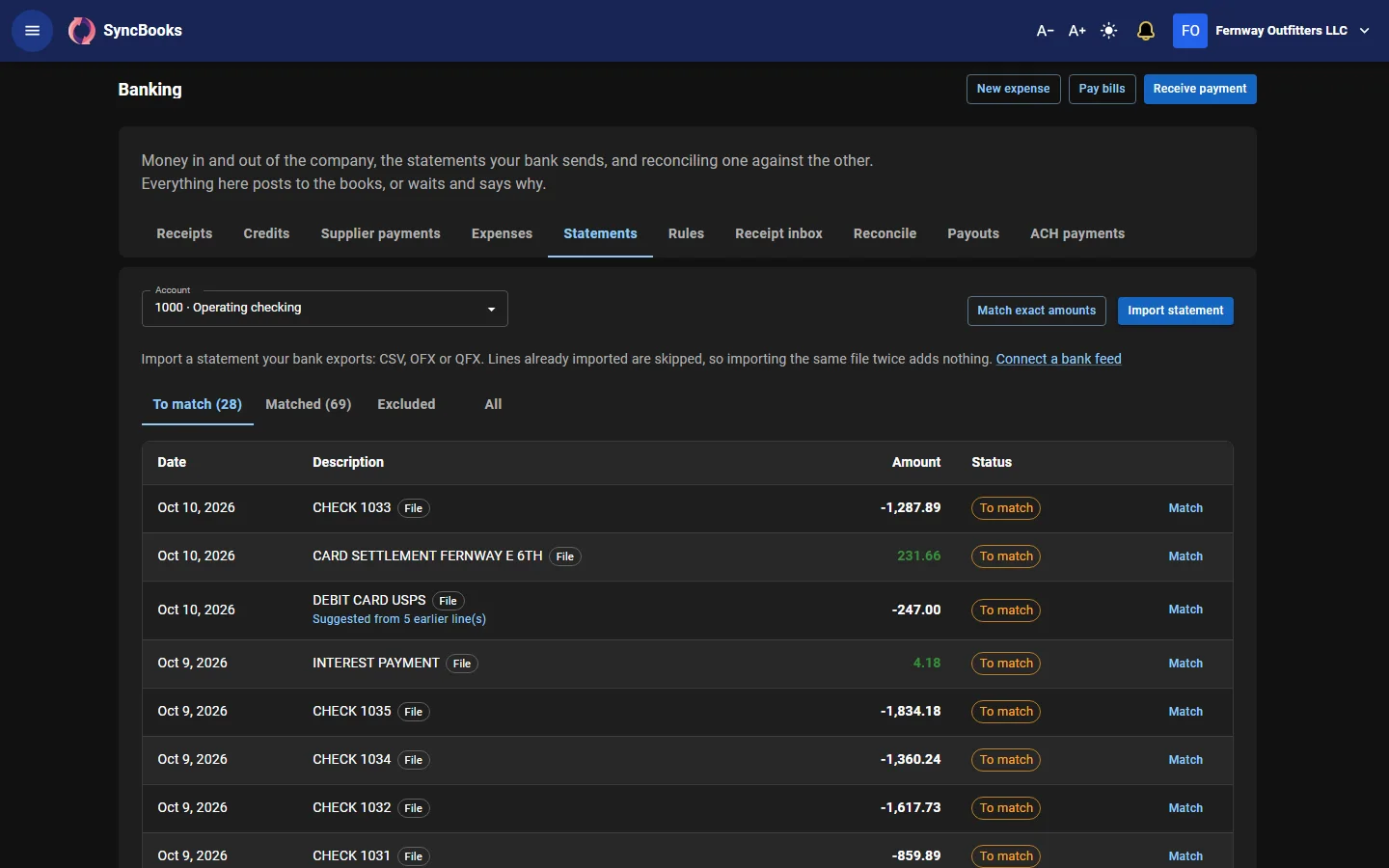
Task: Open the Rules tab
Action: click(x=686, y=233)
